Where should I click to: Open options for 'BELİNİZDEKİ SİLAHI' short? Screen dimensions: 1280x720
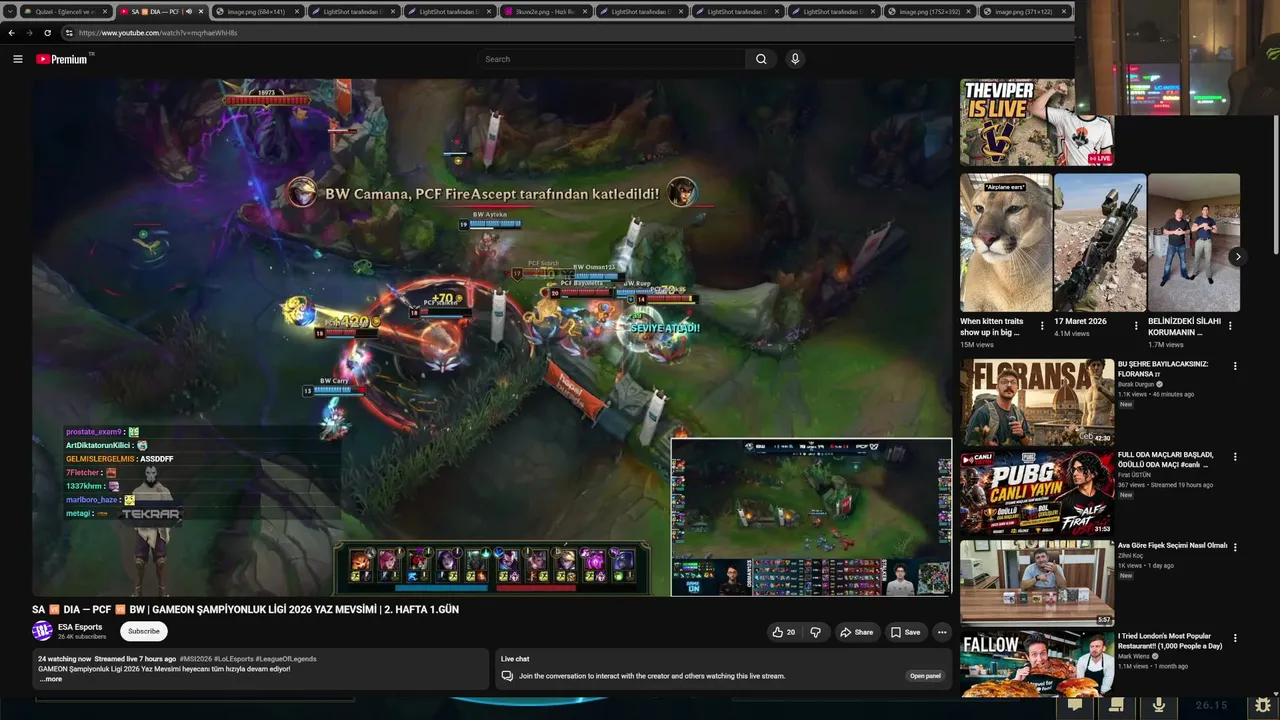(x=1230, y=326)
